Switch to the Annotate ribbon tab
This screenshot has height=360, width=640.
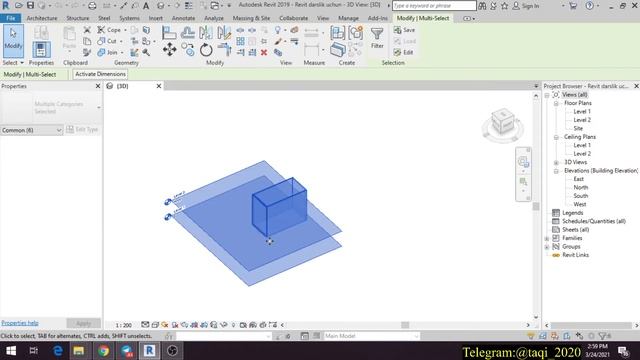(183, 18)
